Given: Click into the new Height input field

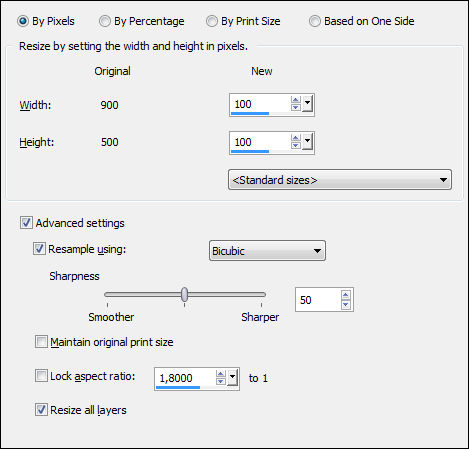Looking at the screenshot, I should click(260, 142).
